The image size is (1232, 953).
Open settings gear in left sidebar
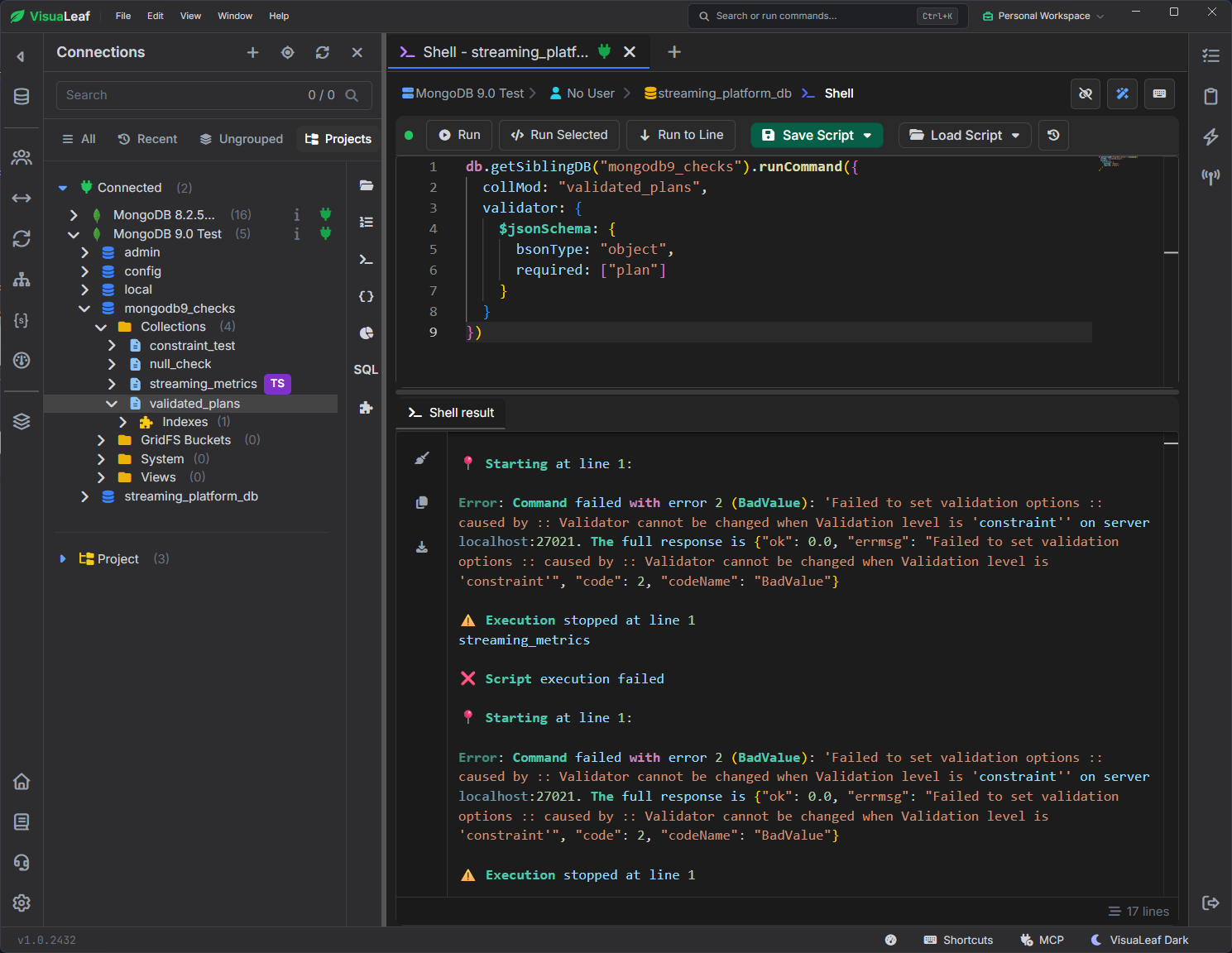coord(22,903)
